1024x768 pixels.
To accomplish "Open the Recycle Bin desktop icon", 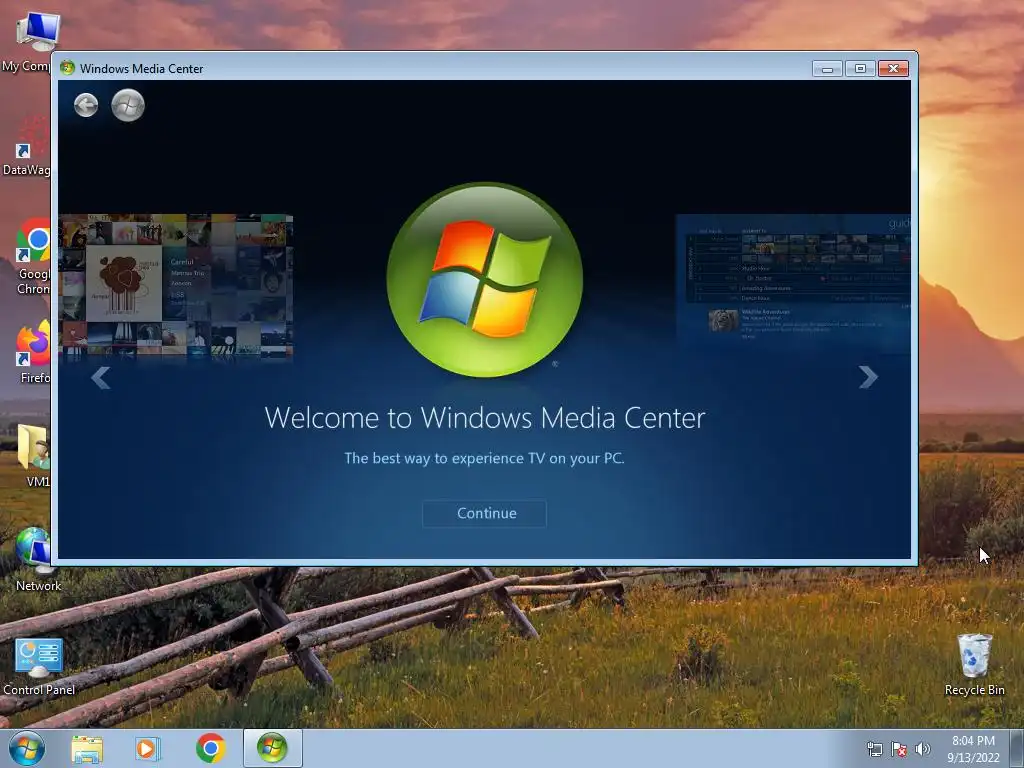I will pos(974,665).
